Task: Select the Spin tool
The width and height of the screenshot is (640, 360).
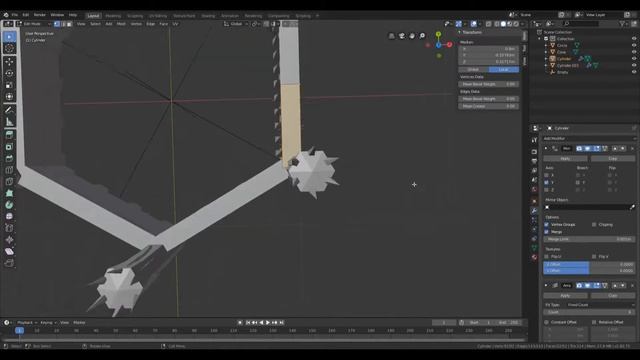Action: click(9, 205)
